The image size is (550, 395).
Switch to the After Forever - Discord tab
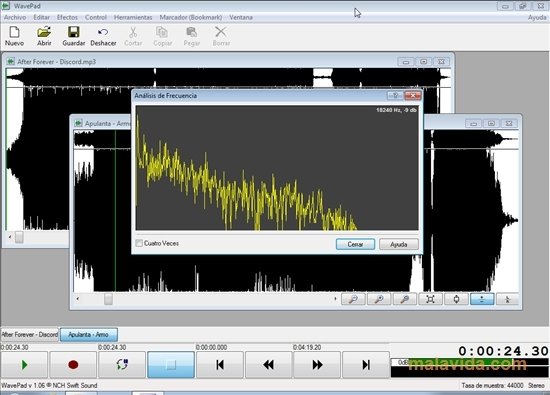coord(29,334)
